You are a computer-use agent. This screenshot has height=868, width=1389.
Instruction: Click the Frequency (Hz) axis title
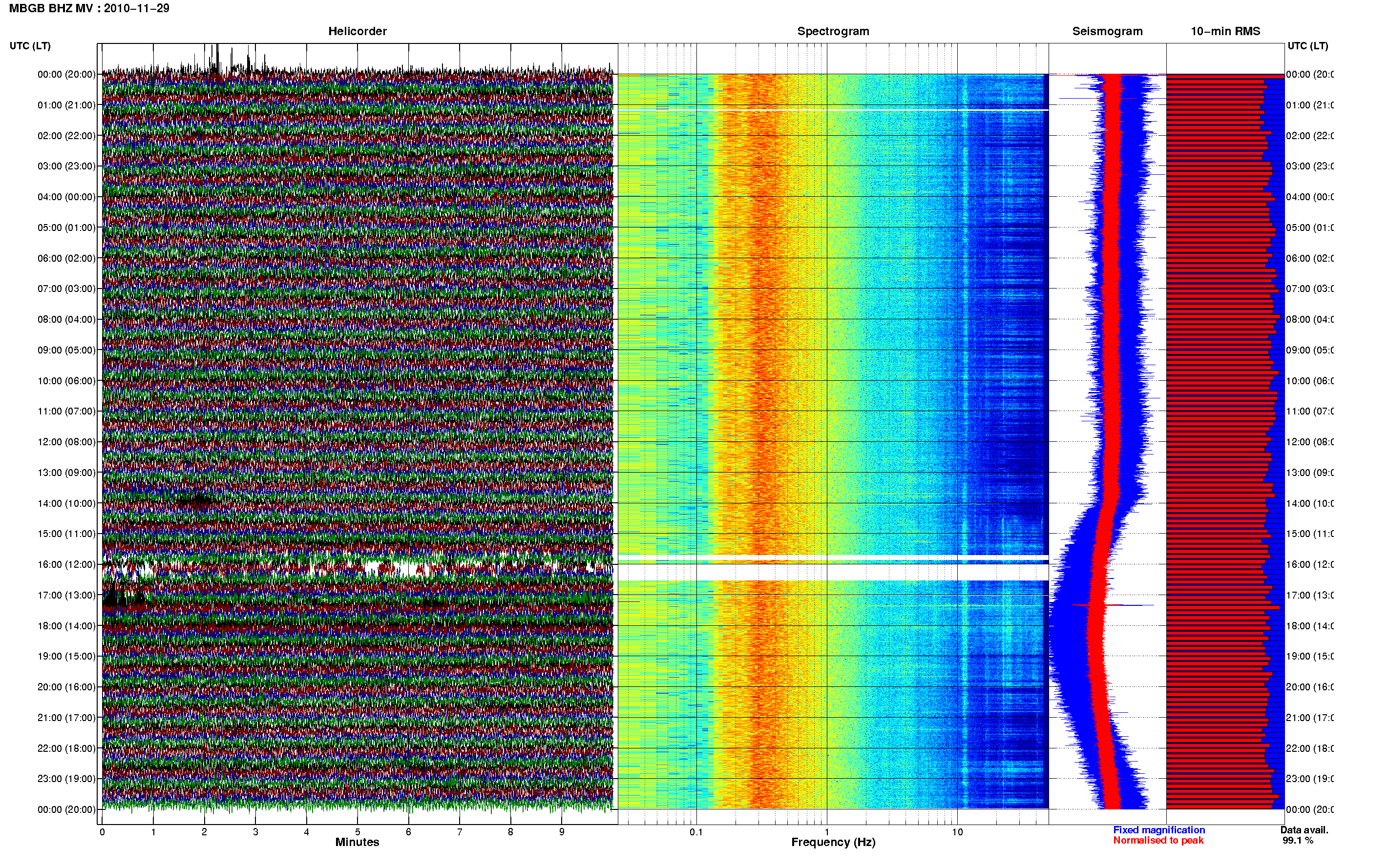click(833, 842)
